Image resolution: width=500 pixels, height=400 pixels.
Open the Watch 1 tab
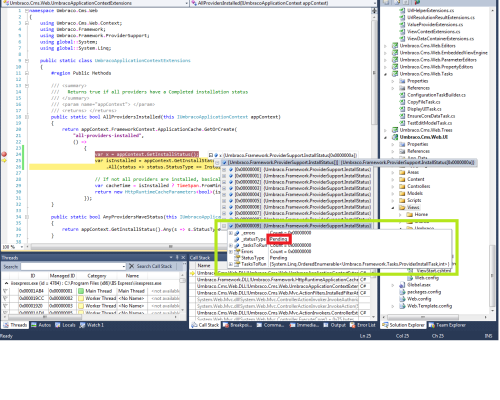coord(92,325)
